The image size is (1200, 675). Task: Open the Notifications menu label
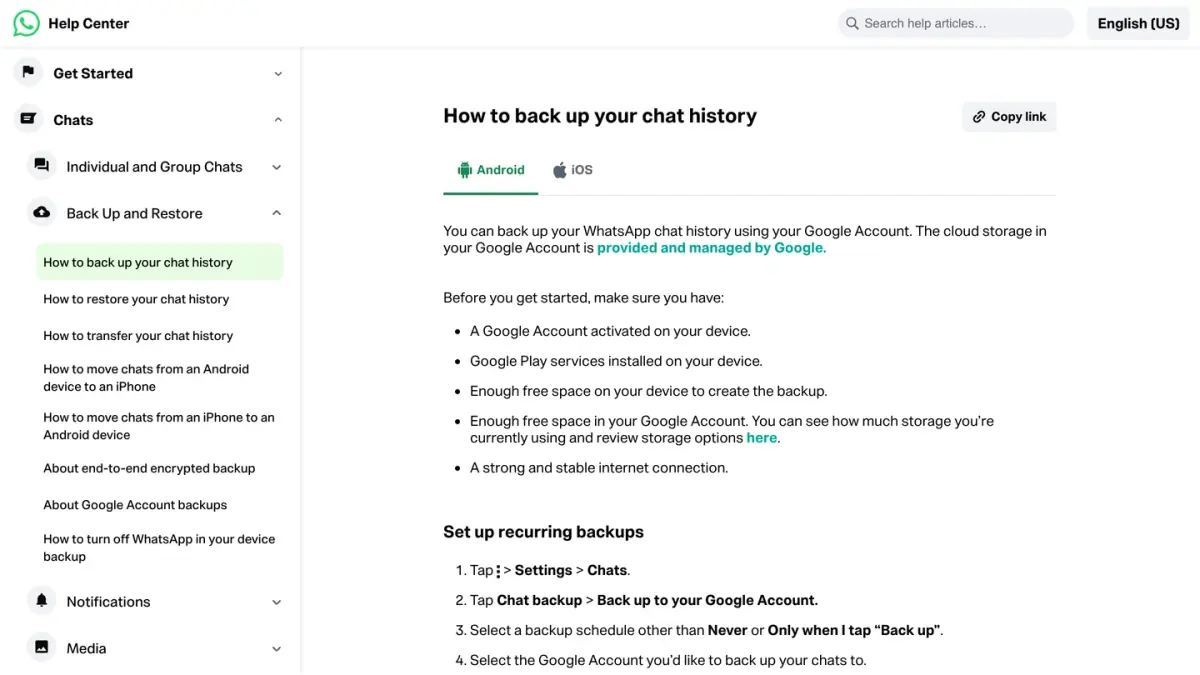(x=108, y=601)
